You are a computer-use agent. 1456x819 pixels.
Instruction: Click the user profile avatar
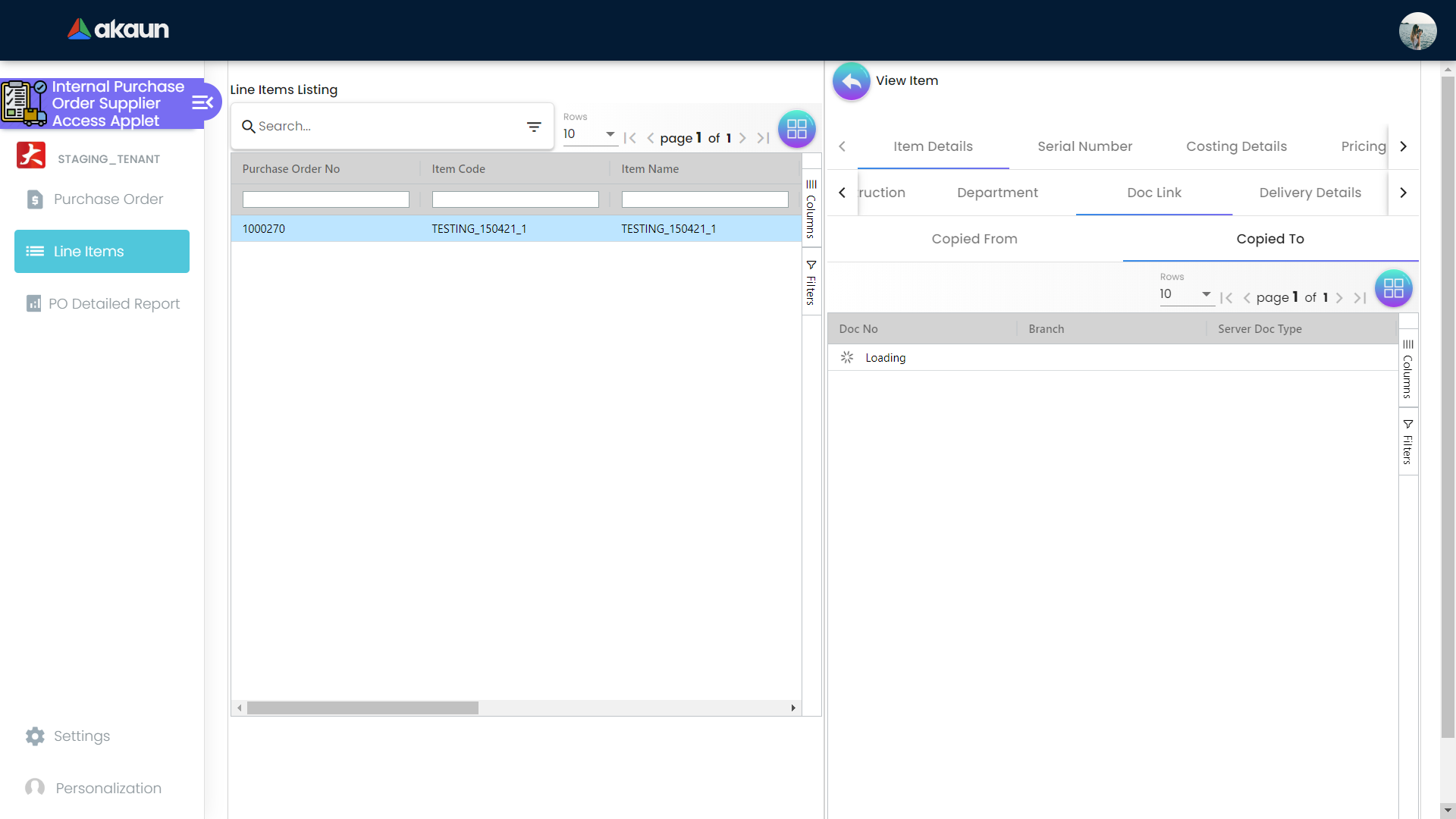coord(1417,31)
